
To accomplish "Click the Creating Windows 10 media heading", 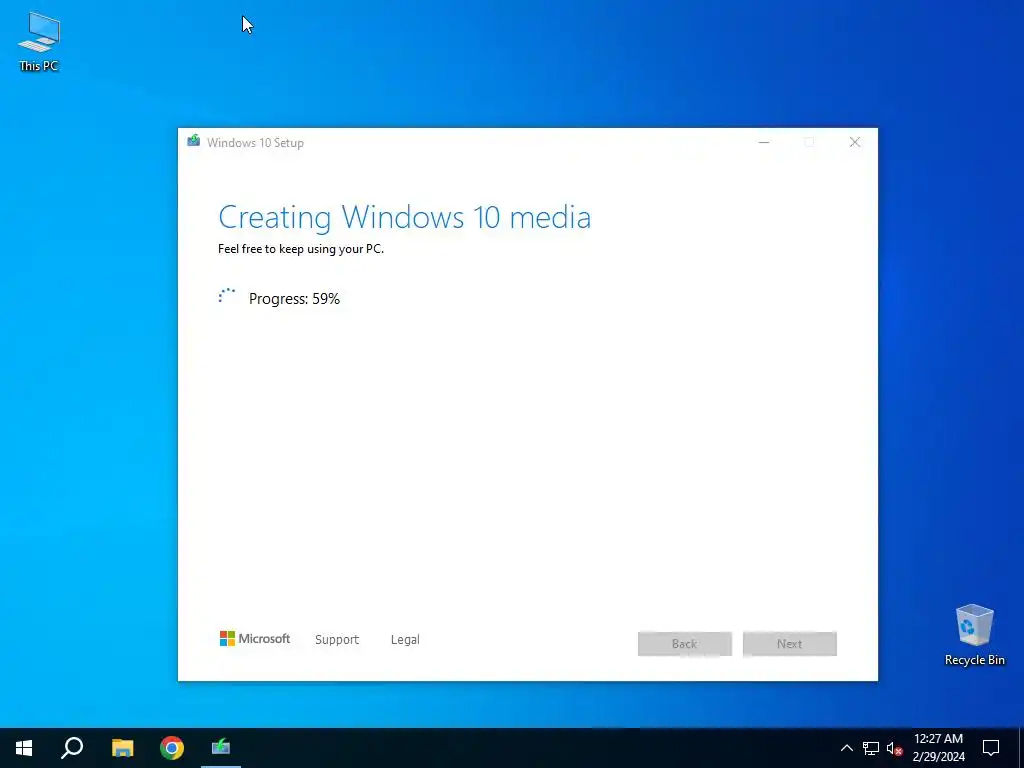I will pos(404,217).
